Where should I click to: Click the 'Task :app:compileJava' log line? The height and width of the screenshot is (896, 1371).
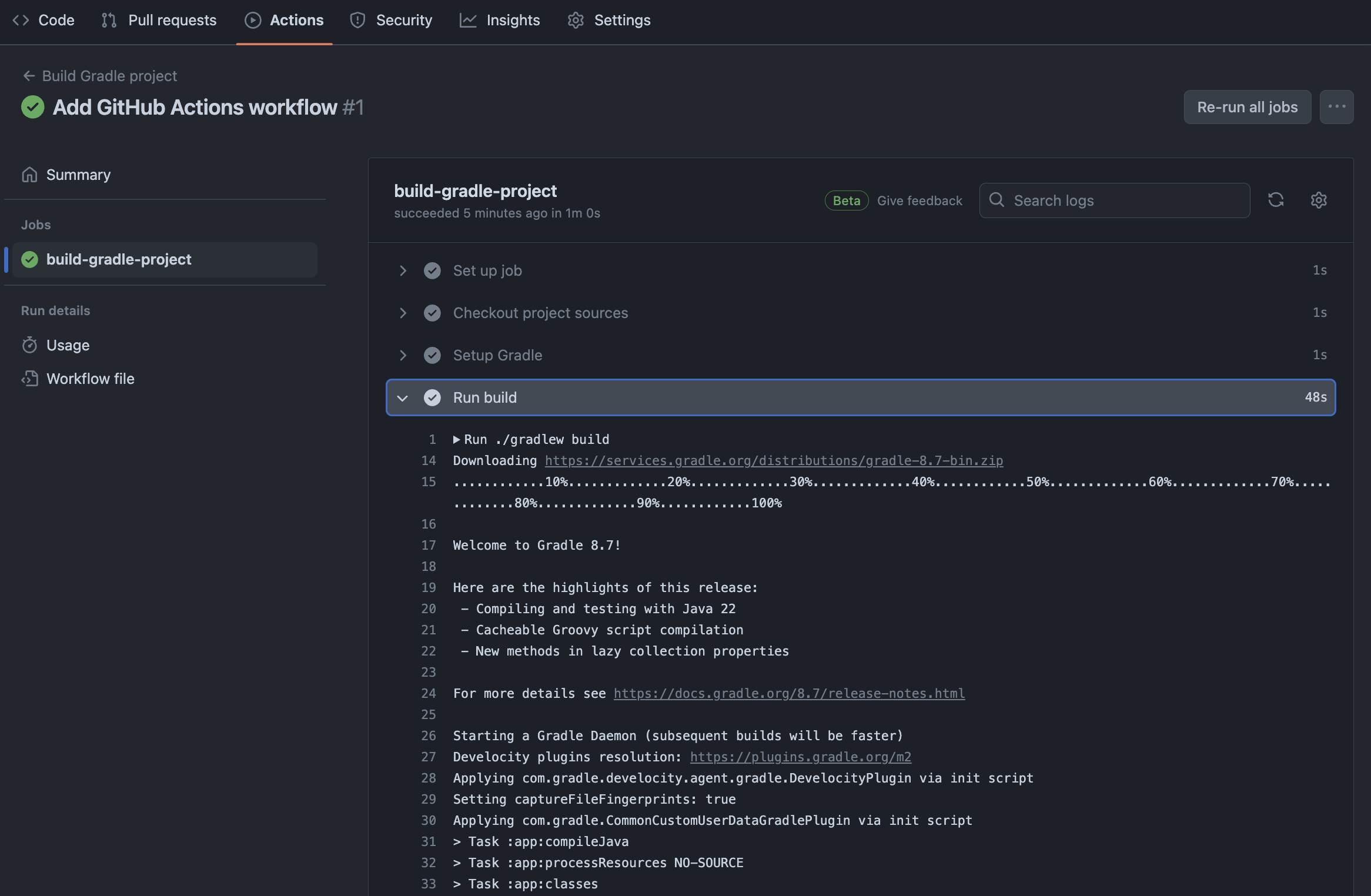click(x=541, y=841)
